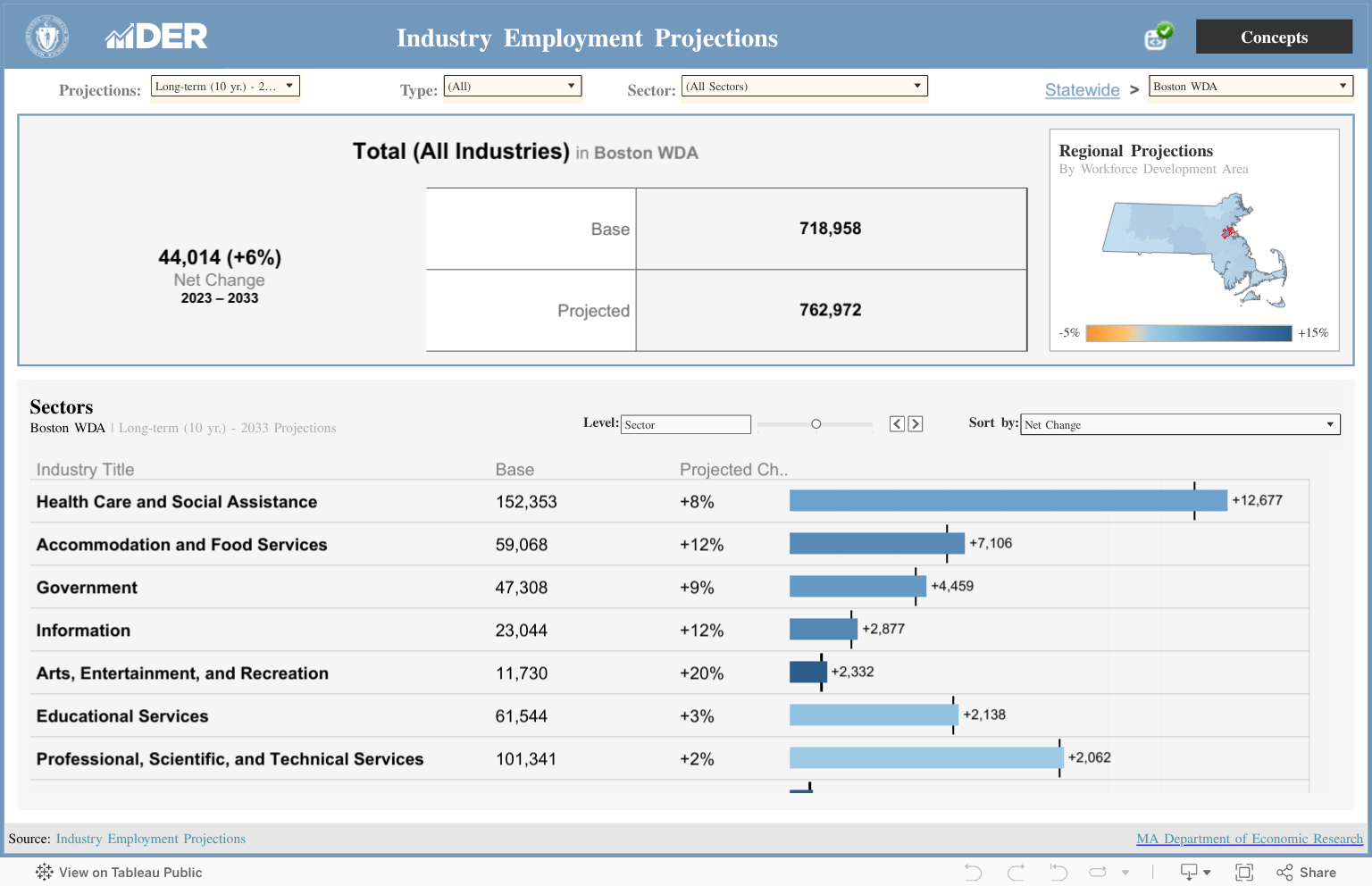
Task: Click the Massachusetts state seal logo
Action: click(x=47, y=38)
